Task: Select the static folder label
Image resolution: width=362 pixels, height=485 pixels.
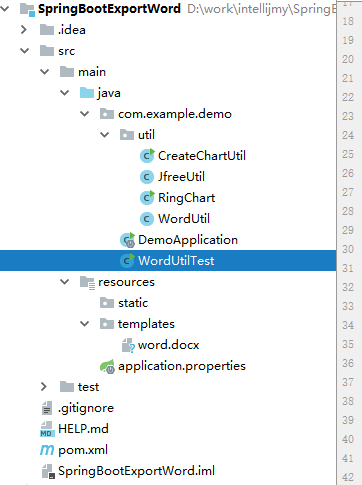Action: point(133,303)
